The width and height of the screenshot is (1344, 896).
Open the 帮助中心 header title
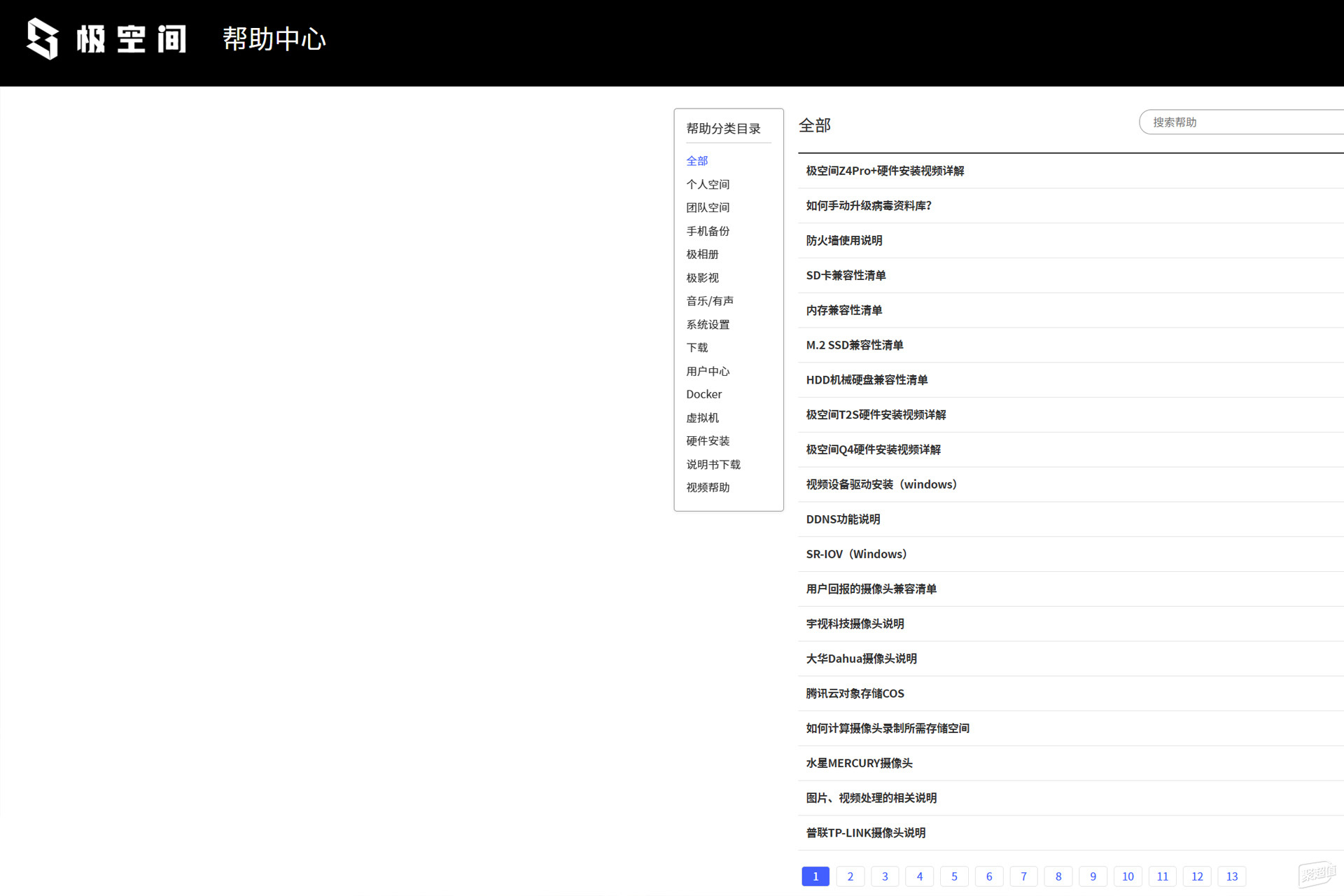point(274,39)
